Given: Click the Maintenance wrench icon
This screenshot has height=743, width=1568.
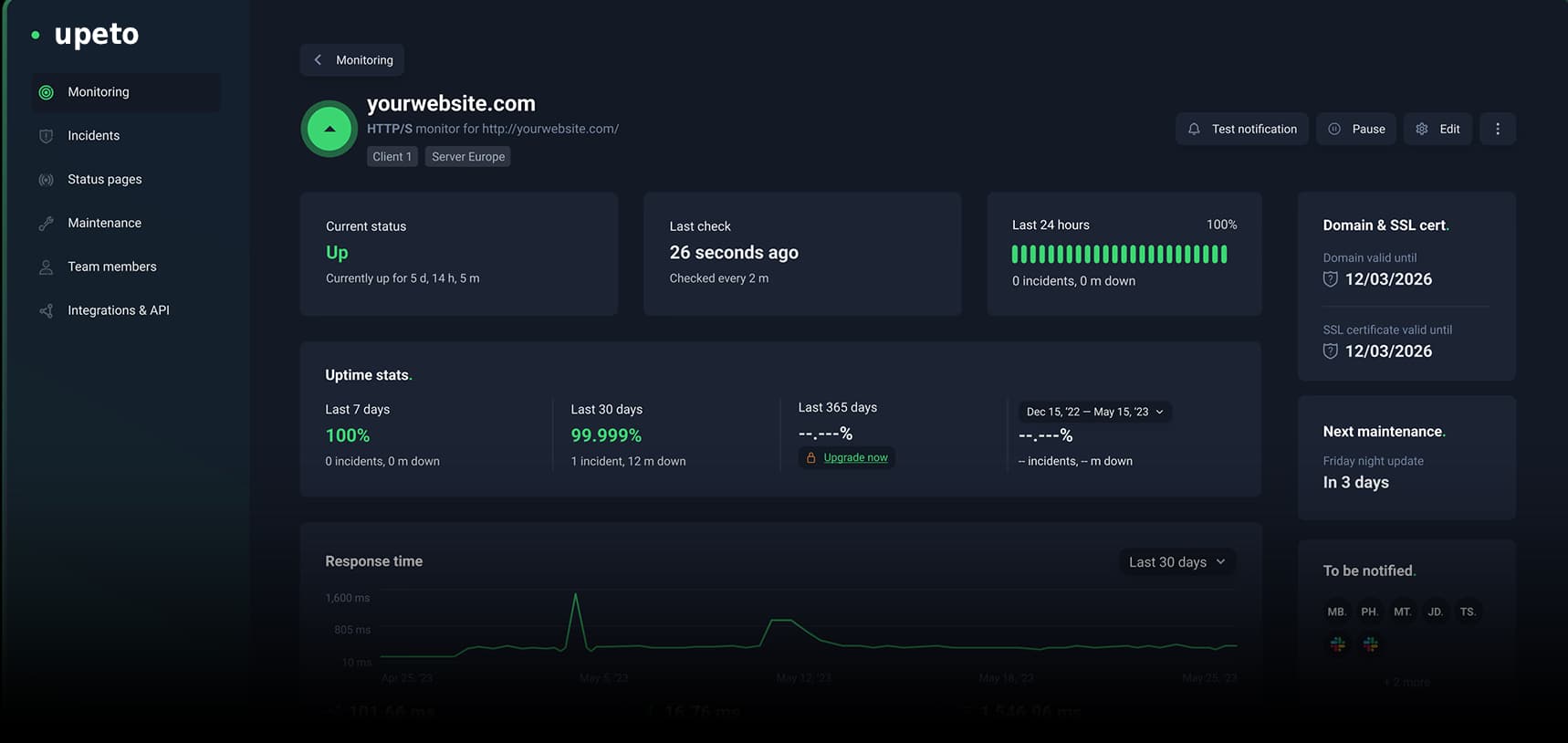Looking at the screenshot, I should [x=47, y=224].
